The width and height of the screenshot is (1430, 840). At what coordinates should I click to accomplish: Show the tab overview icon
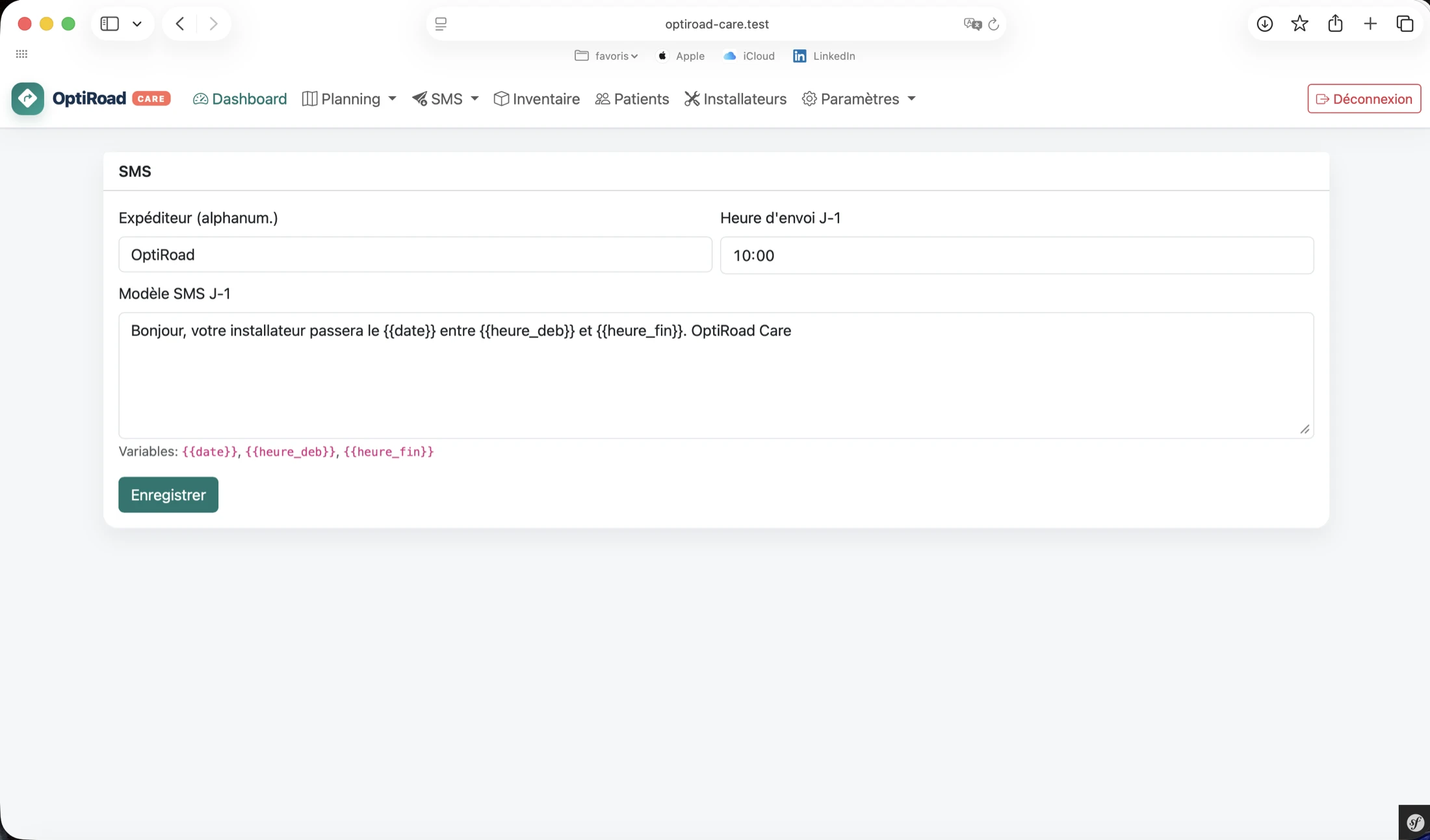[x=1405, y=24]
